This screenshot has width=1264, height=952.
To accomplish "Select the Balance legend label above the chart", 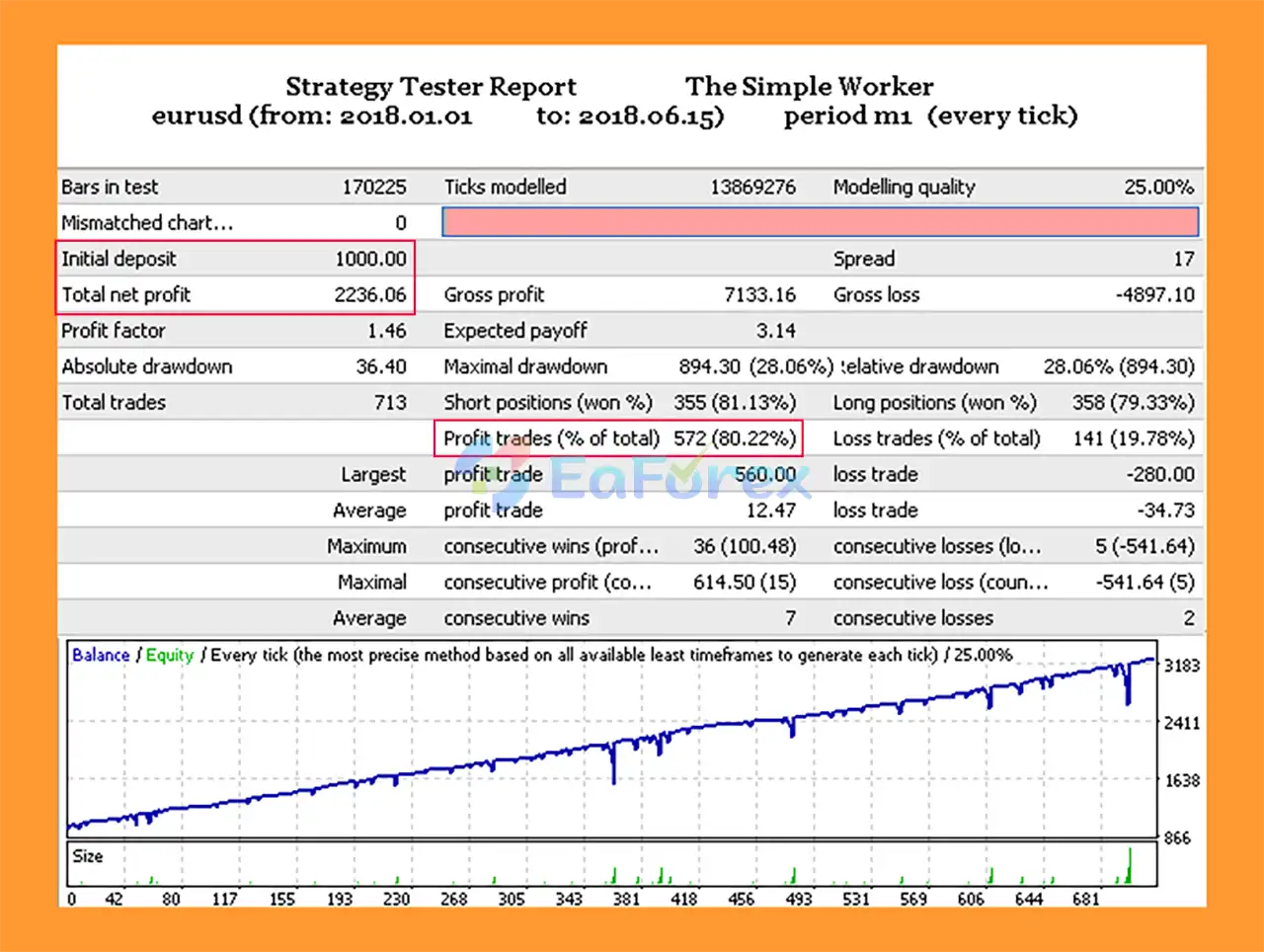I will point(99,655).
